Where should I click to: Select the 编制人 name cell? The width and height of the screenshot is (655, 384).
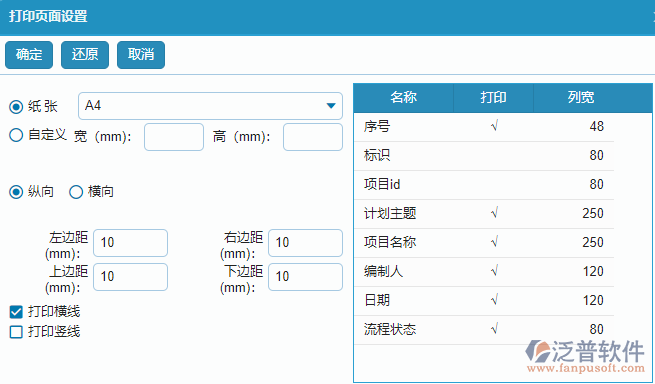click(x=404, y=272)
